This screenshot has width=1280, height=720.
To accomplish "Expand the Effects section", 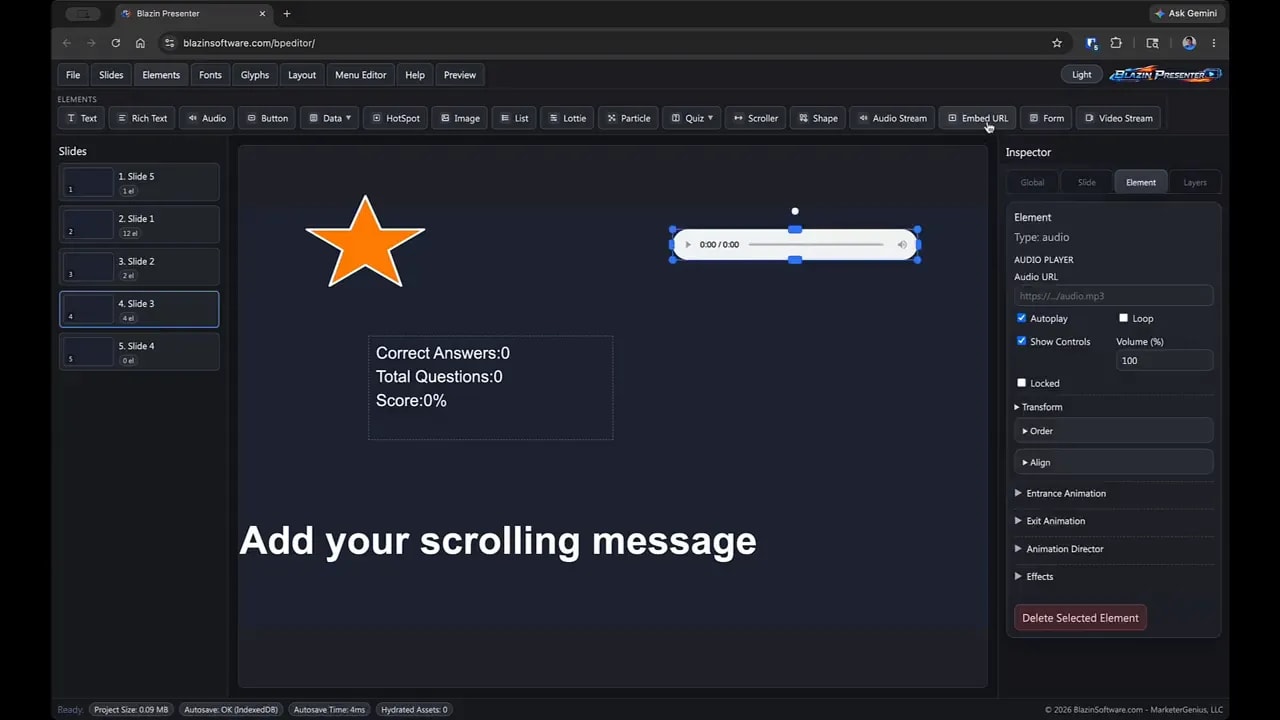I will (1034, 576).
